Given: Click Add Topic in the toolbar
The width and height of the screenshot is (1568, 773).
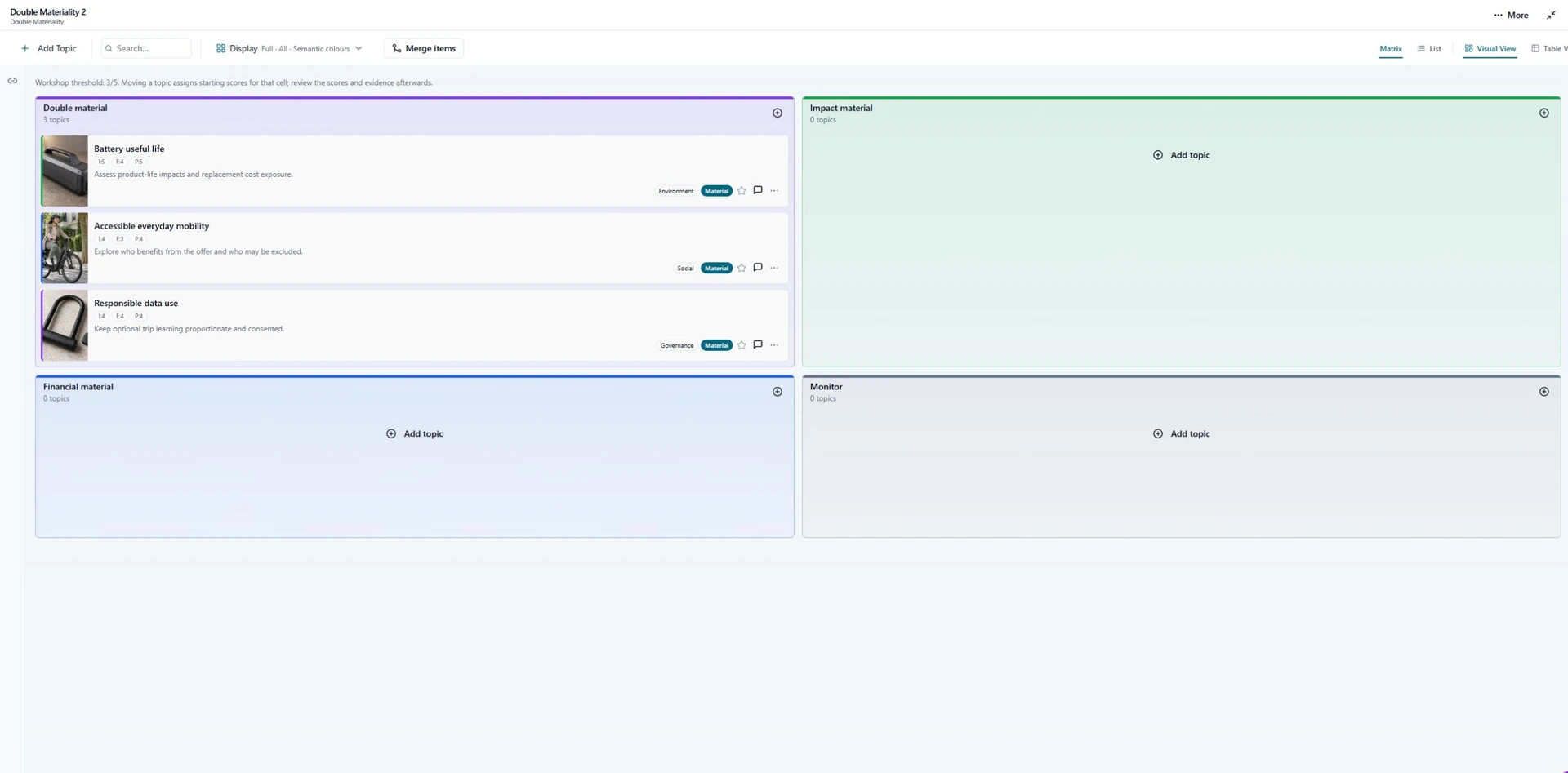Looking at the screenshot, I should tap(49, 48).
